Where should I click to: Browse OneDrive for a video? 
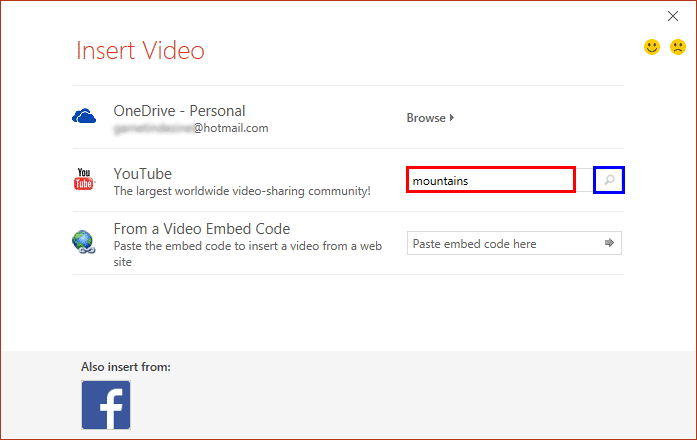point(430,118)
